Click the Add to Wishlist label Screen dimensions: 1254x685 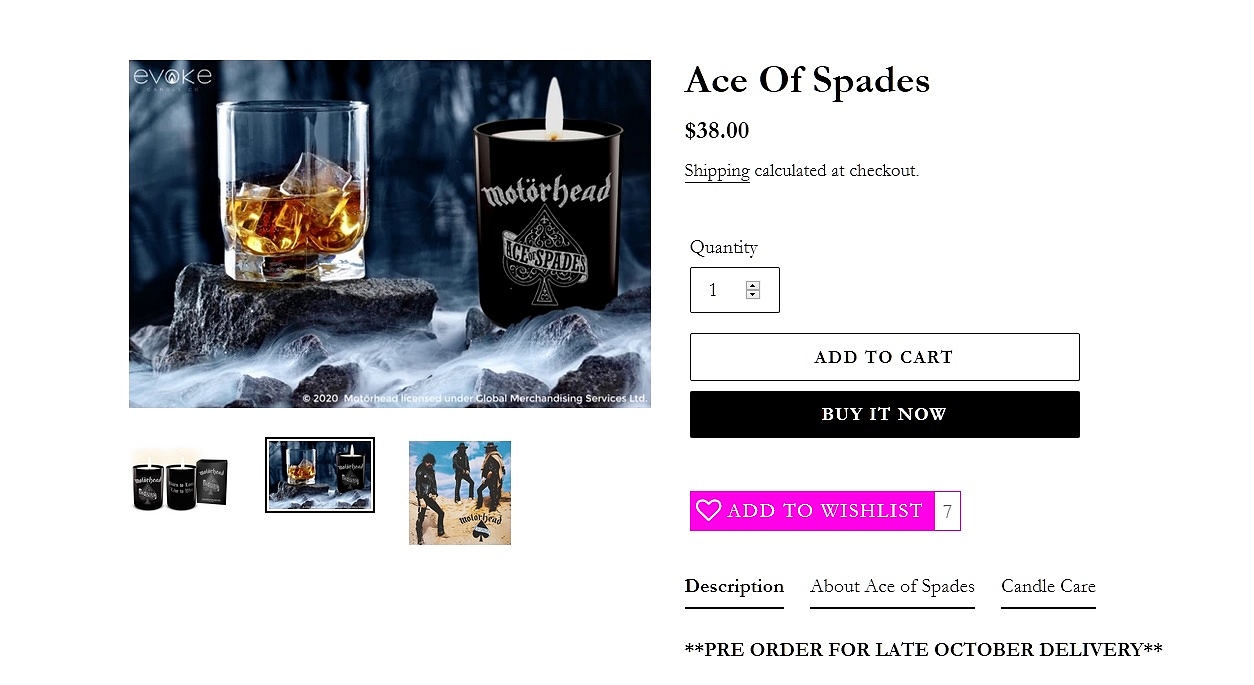825,511
